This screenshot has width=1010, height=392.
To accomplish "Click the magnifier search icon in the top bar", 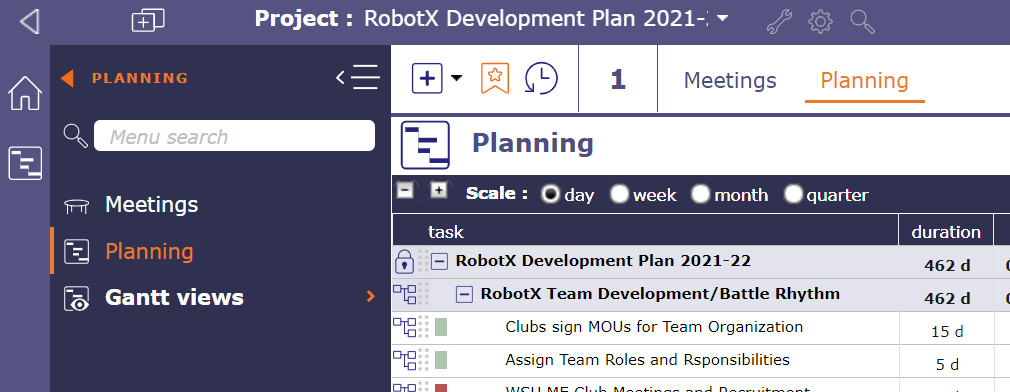I will pos(862,22).
